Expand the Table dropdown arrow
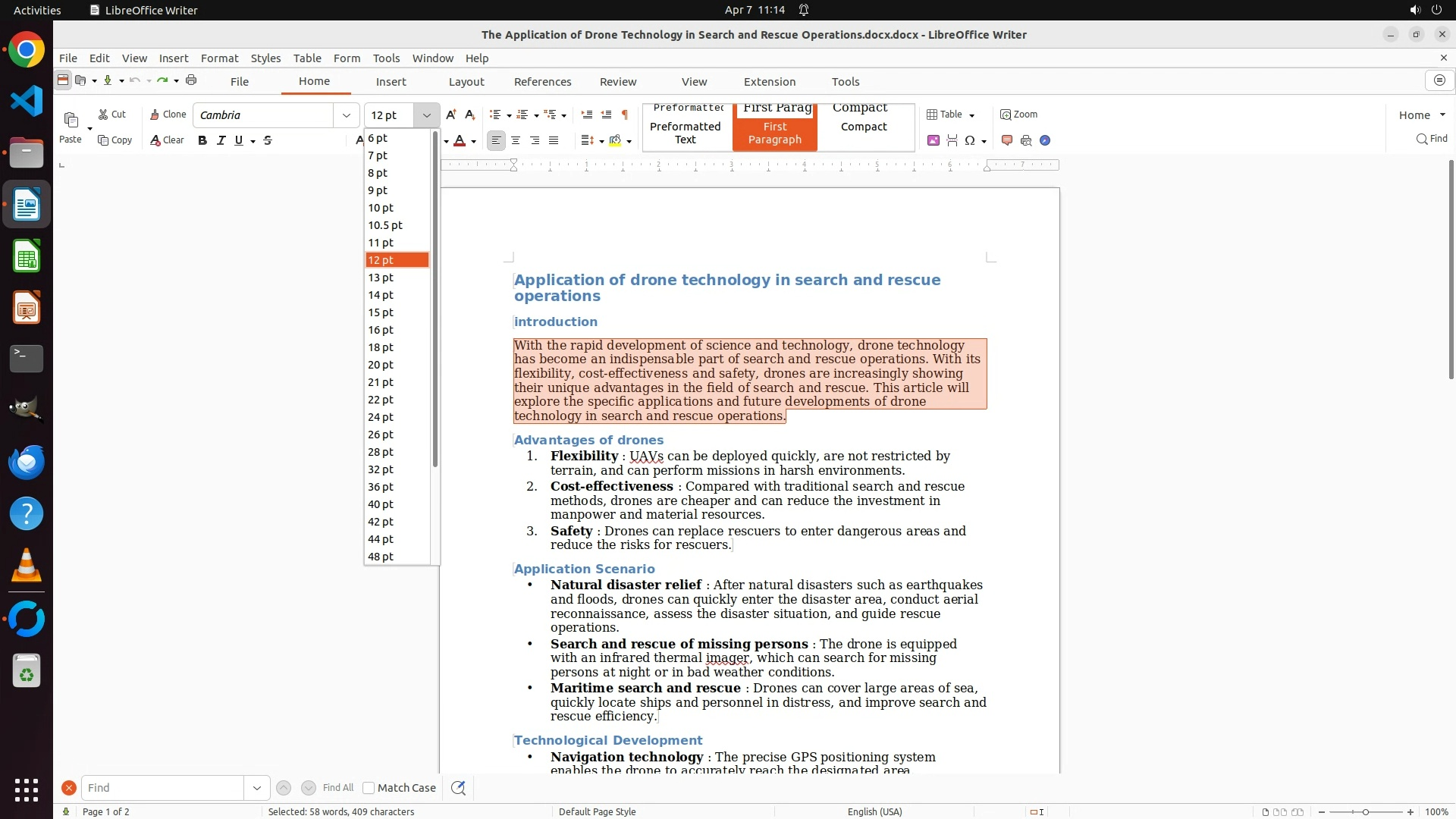This screenshot has width=1456, height=819. (971, 115)
